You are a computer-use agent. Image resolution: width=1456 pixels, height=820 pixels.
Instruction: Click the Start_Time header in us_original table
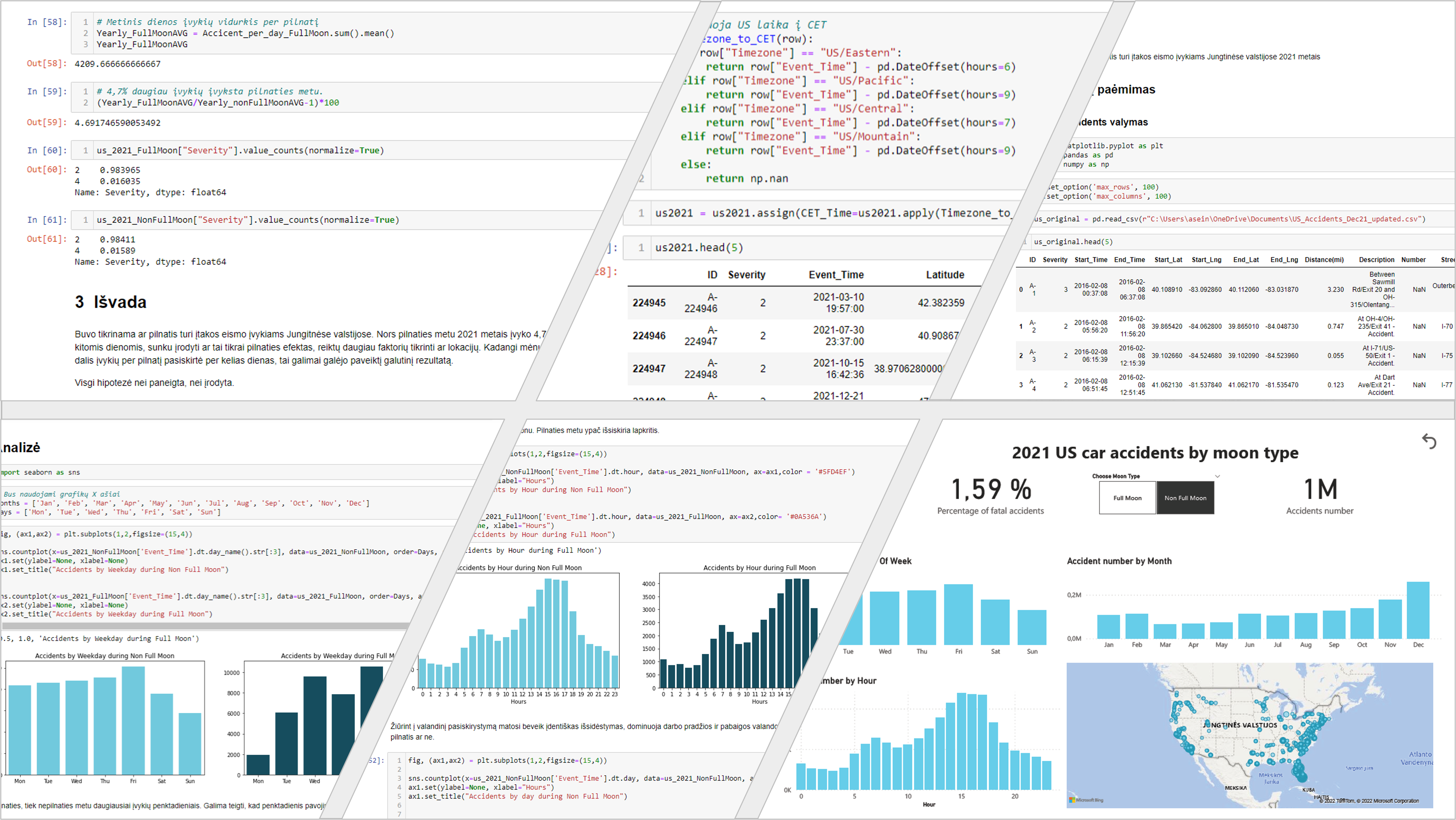click(x=1091, y=260)
